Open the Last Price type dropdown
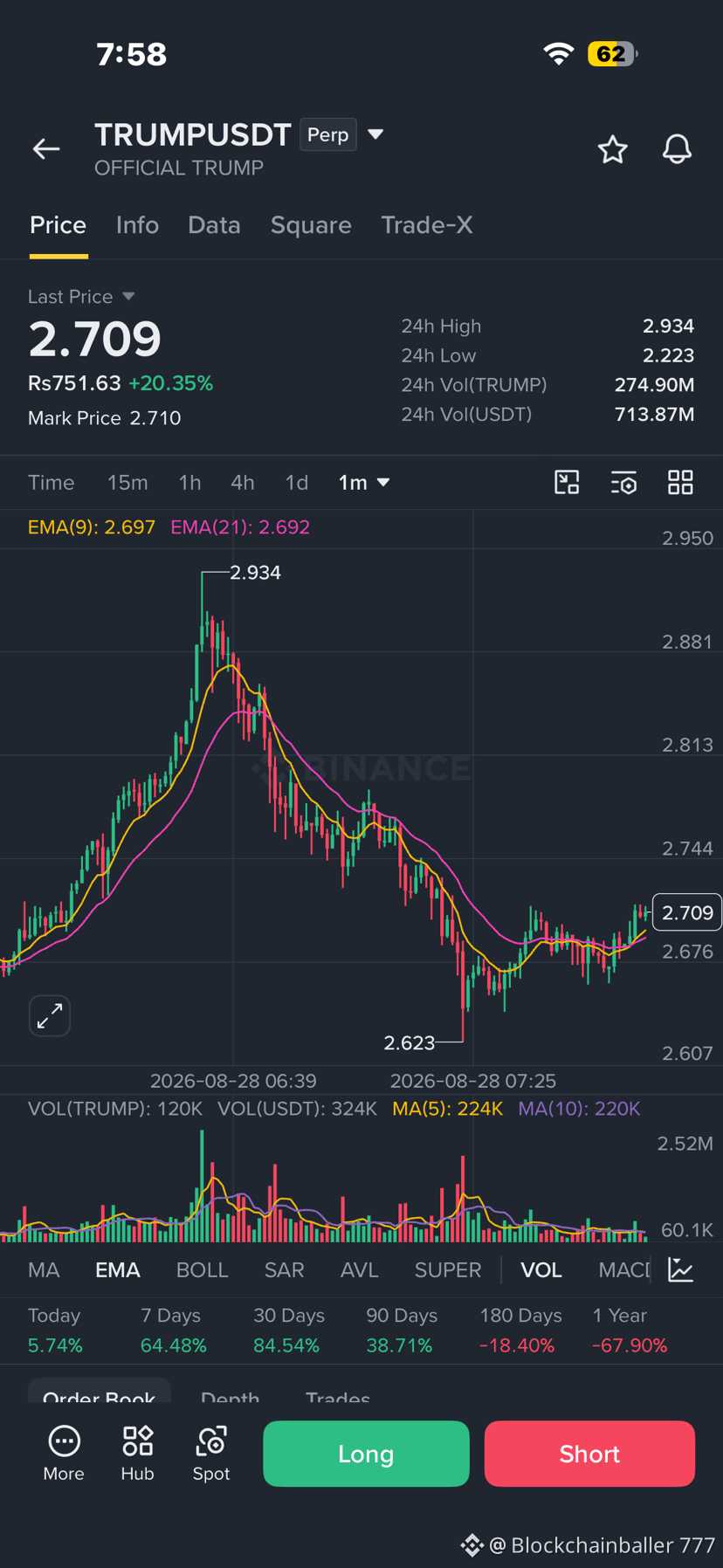This screenshot has width=723, height=1568. pos(128,296)
